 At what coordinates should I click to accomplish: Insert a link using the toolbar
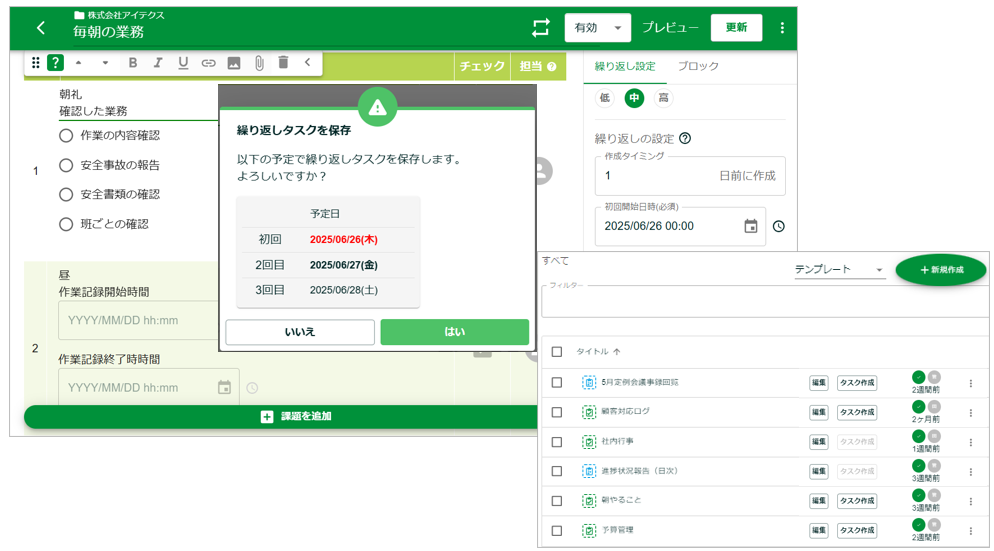208,63
